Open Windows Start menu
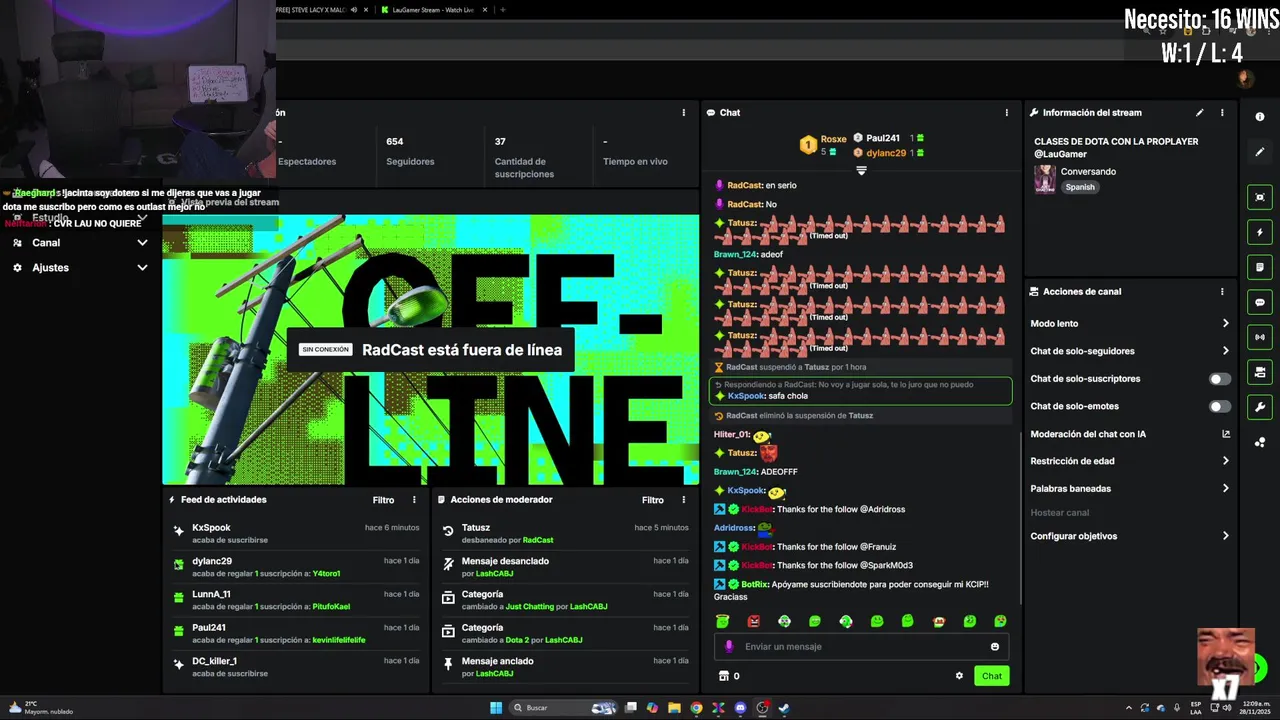The image size is (1280, 720). [x=495, y=708]
